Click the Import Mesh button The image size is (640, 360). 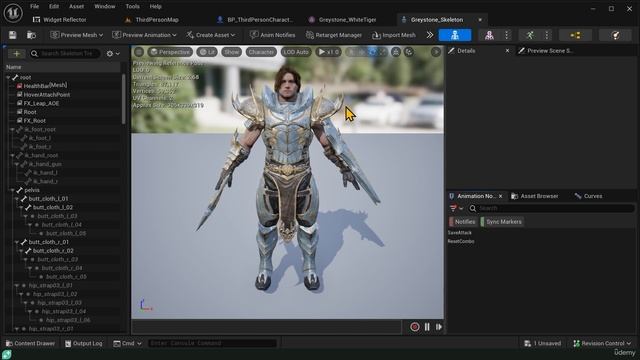pyautogui.click(x=393, y=35)
